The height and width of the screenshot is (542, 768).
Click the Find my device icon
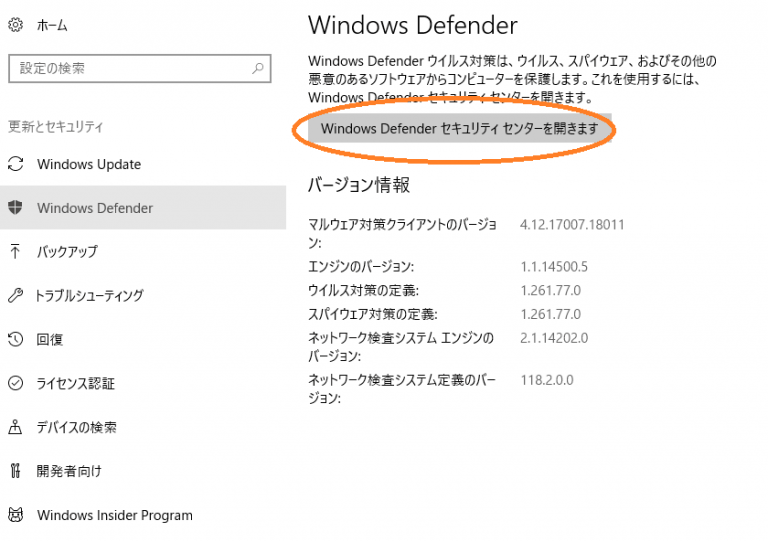15,427
